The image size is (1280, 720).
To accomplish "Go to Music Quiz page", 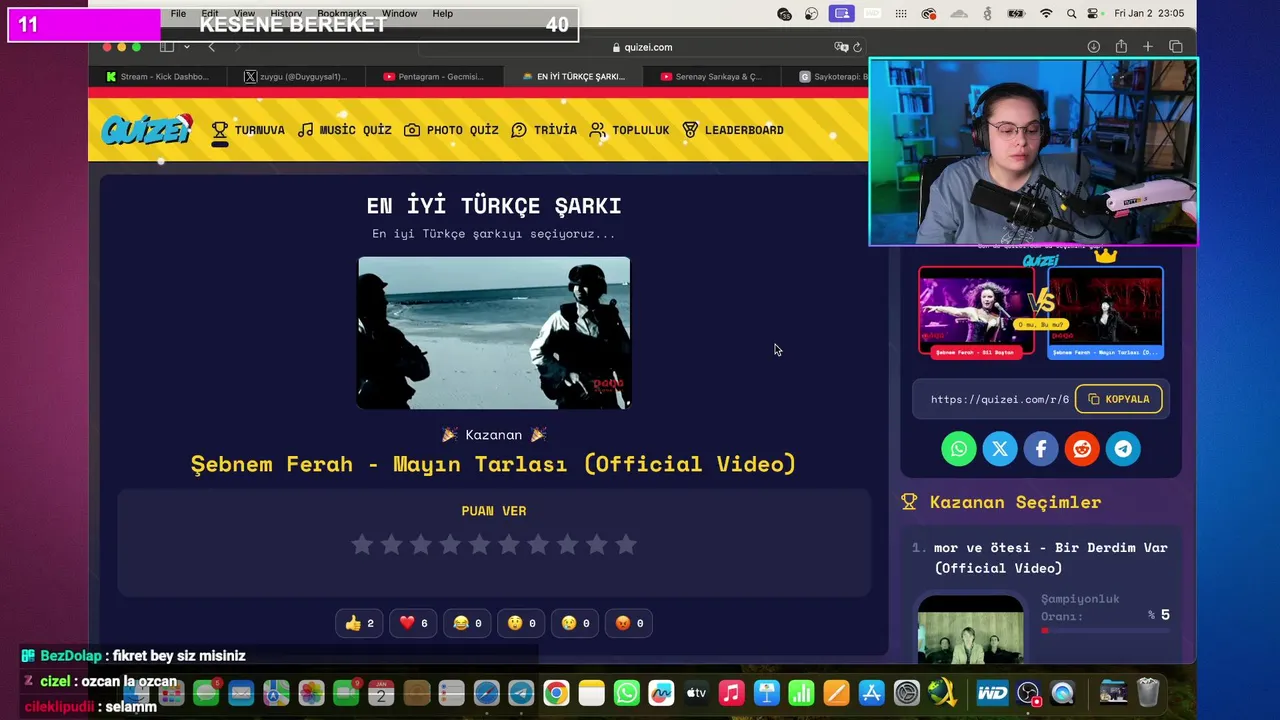I will point(345,130).
